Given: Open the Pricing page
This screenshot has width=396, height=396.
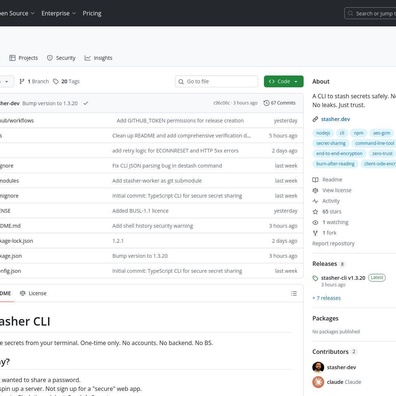Looking at the screenshot, I should (92, 13).
